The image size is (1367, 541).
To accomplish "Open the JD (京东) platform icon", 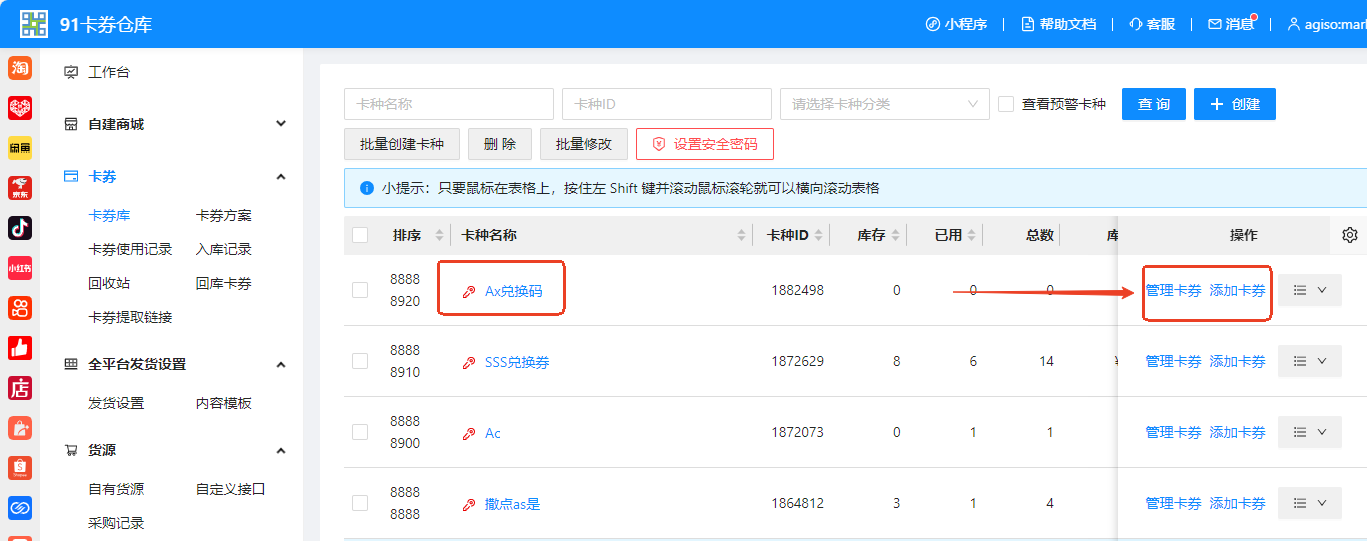I will [20, 188].
